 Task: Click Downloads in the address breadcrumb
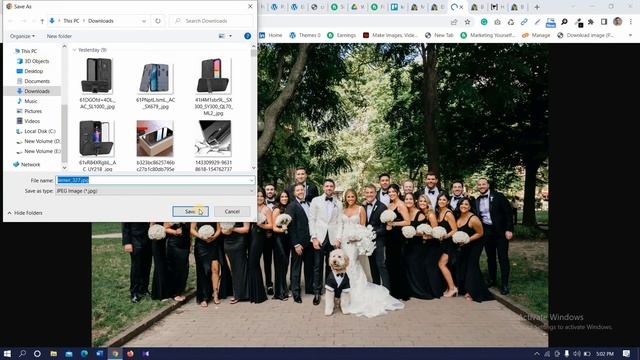101,21
